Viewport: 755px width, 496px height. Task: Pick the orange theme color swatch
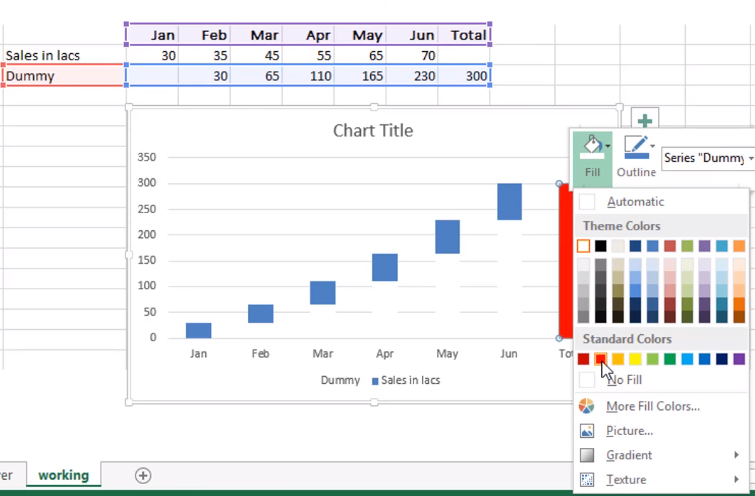(x=739, y=246)
